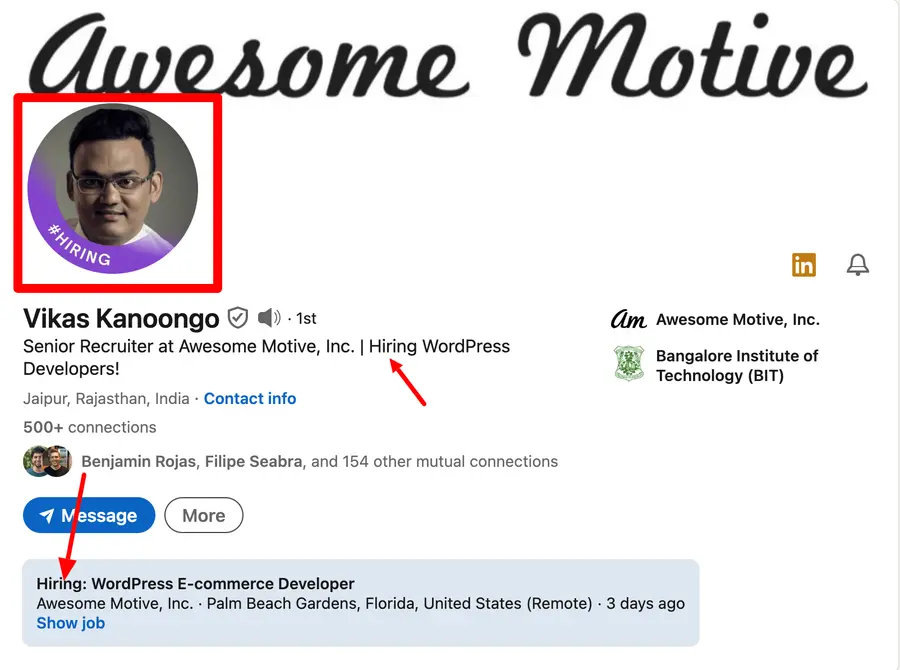View 500+ connections
Image resolution: width=900 pixels, height=670 pixels.
click(x=89, y=427)
